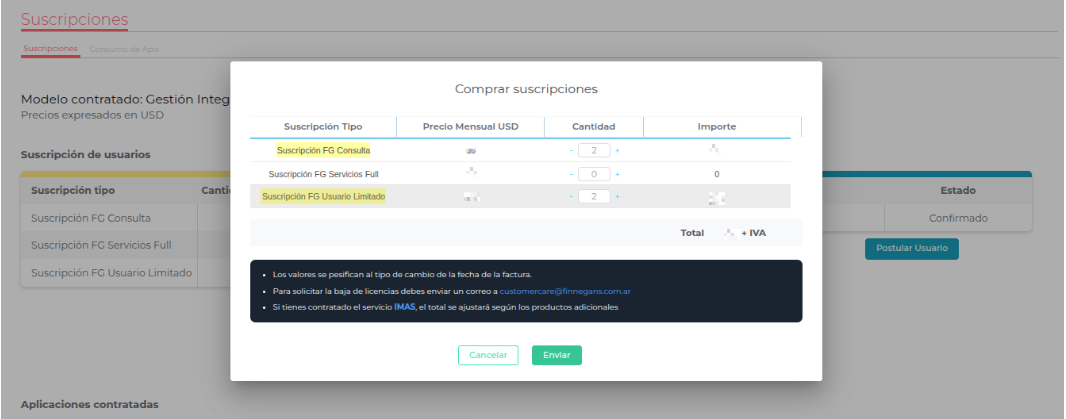Decrease Suscripción FG Consulta quantity with minus

(x=572, y=150)
